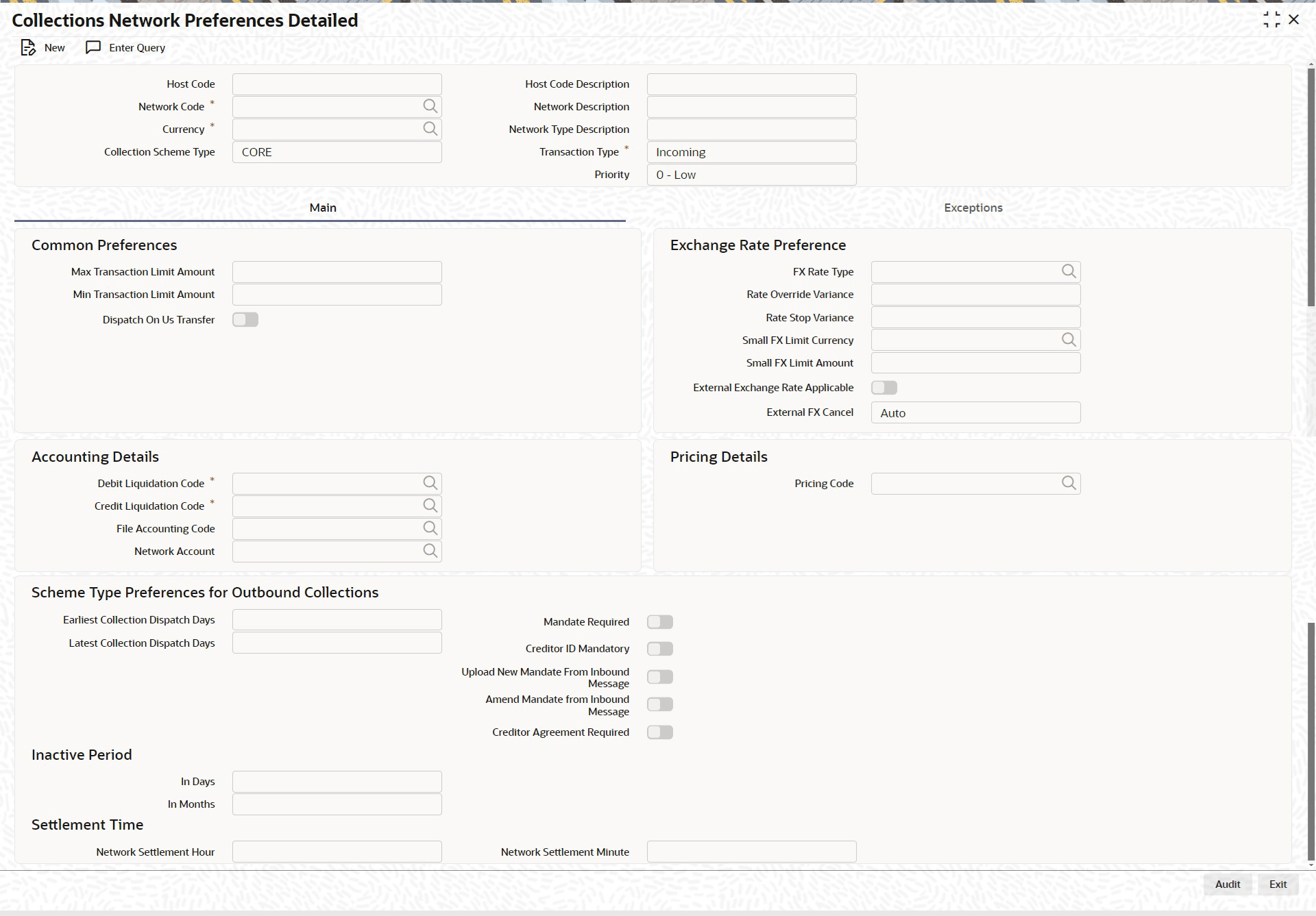Click the Currency lookup magnifier icon
This screenshot has width=1316, height=916.
(430, 129)
